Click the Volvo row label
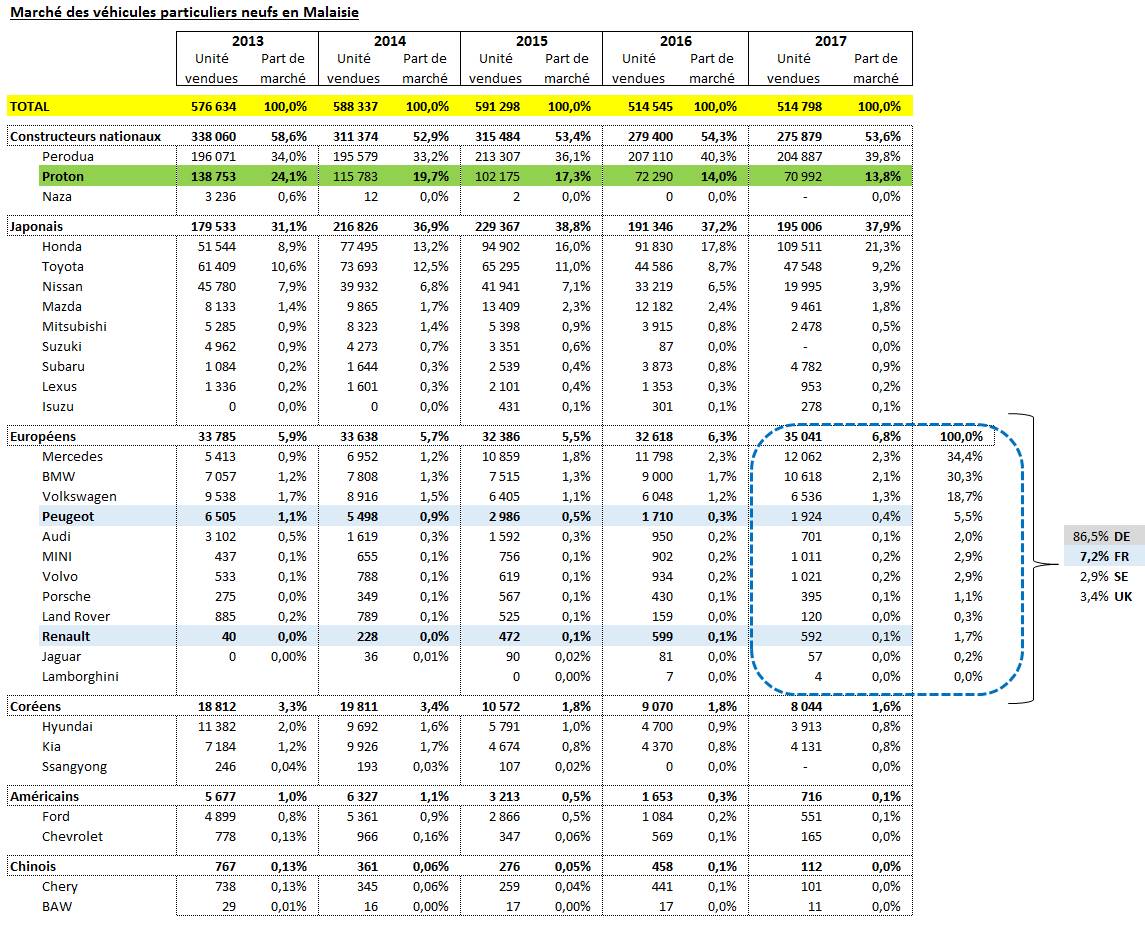 (60, 577)
